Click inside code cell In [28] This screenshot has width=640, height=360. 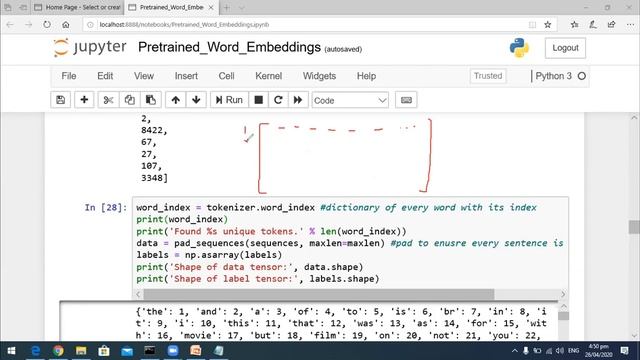pyautogui.click(x=350, y=243)
